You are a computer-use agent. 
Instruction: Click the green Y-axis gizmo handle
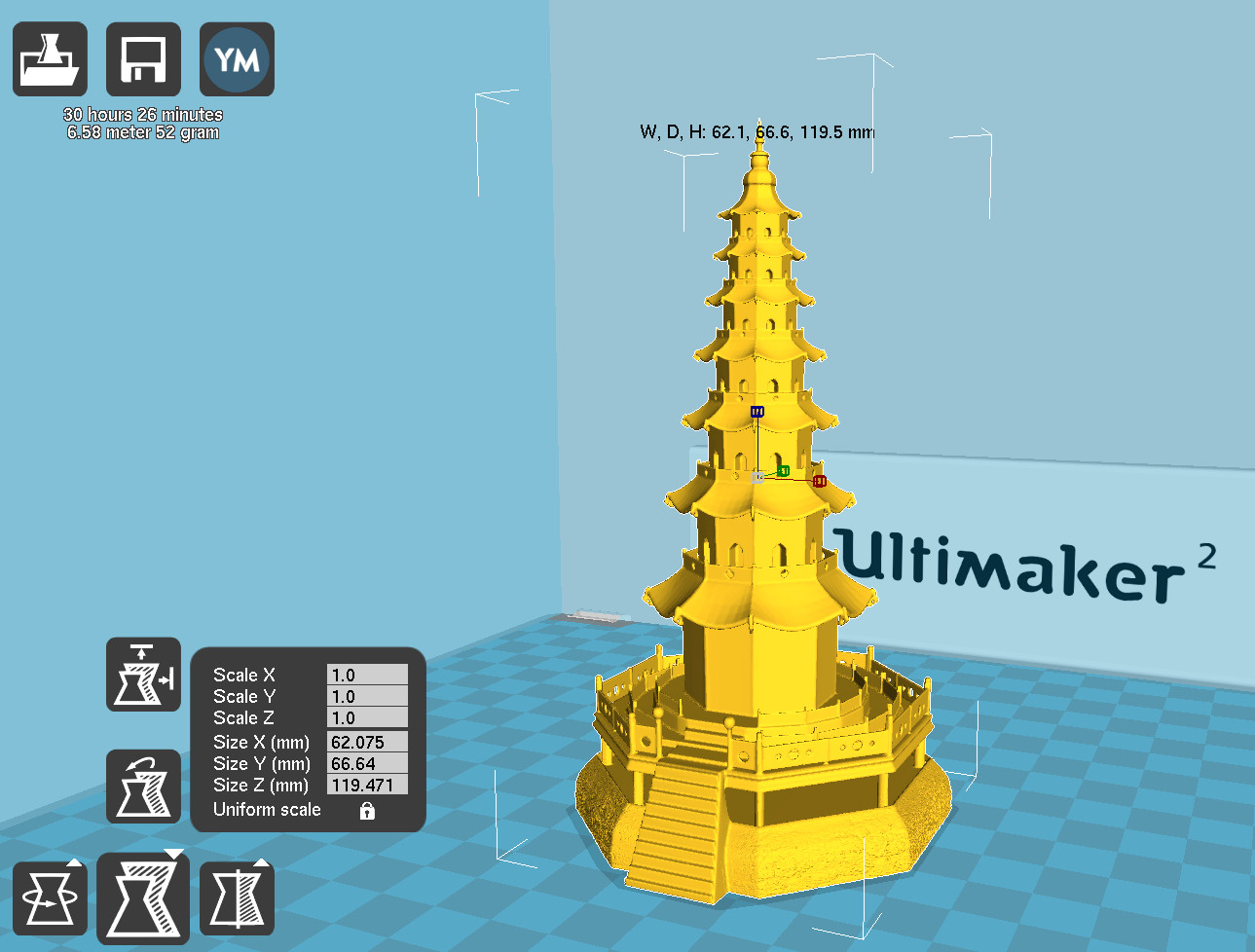785,471
